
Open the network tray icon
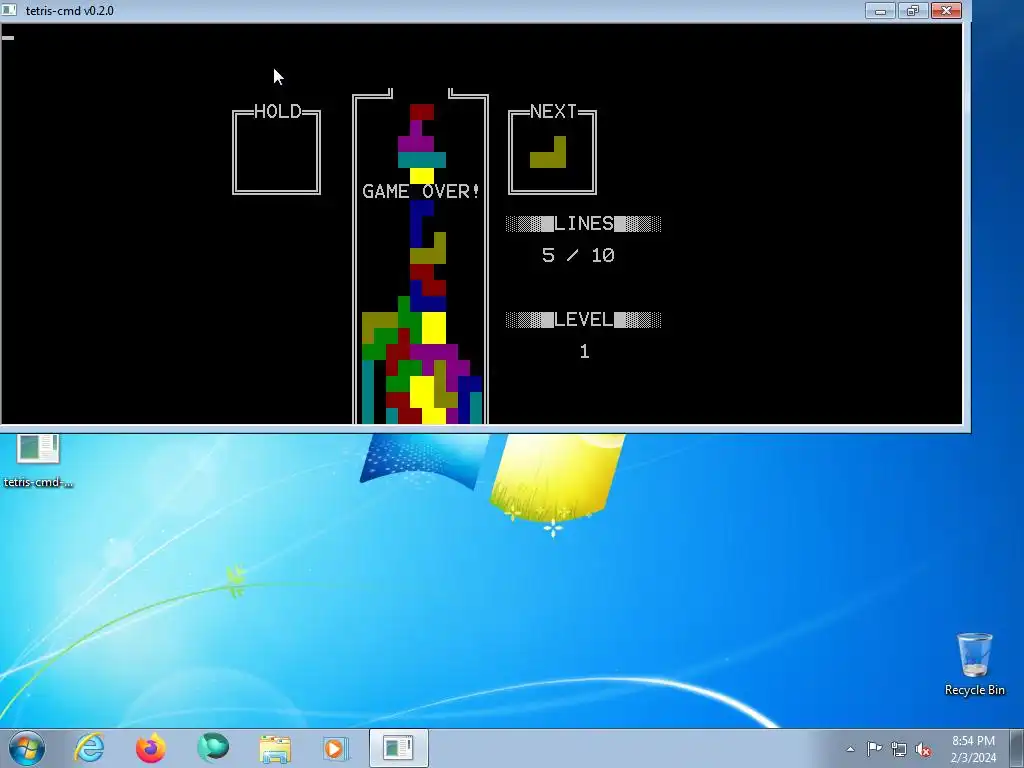(899, 749)
